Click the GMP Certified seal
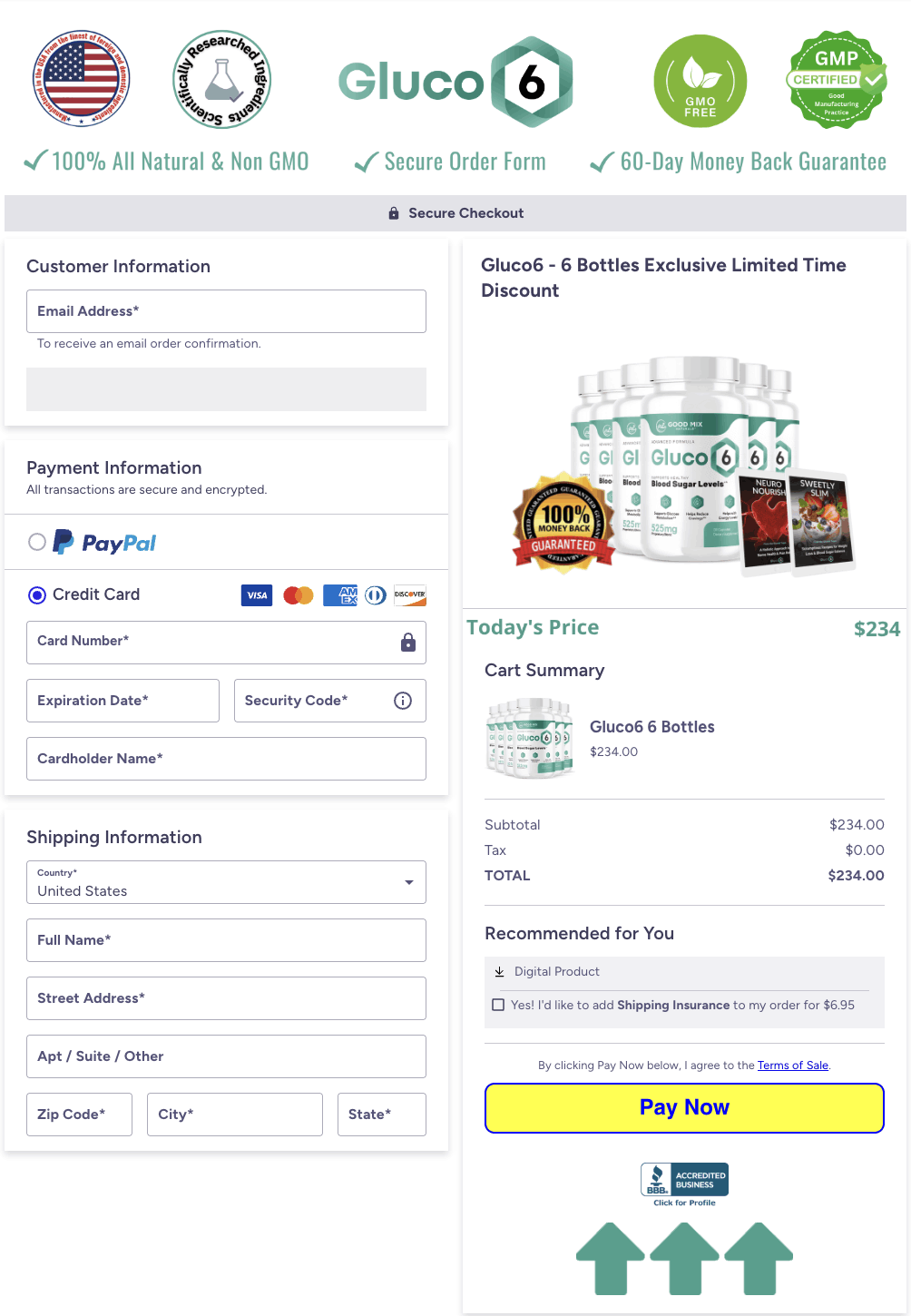 [836, 80]
